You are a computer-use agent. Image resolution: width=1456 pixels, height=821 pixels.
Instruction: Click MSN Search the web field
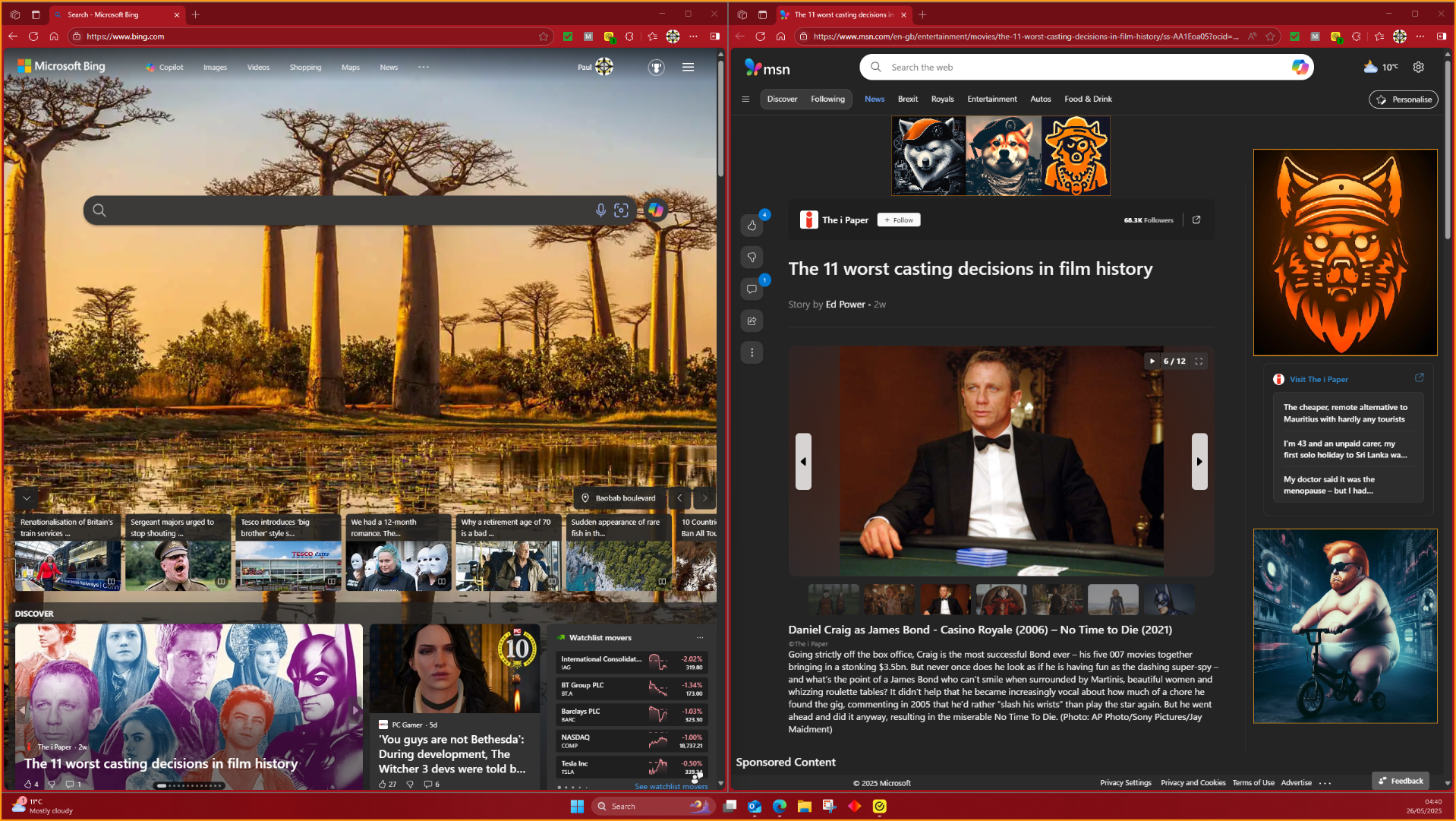tap(1086, 67)
